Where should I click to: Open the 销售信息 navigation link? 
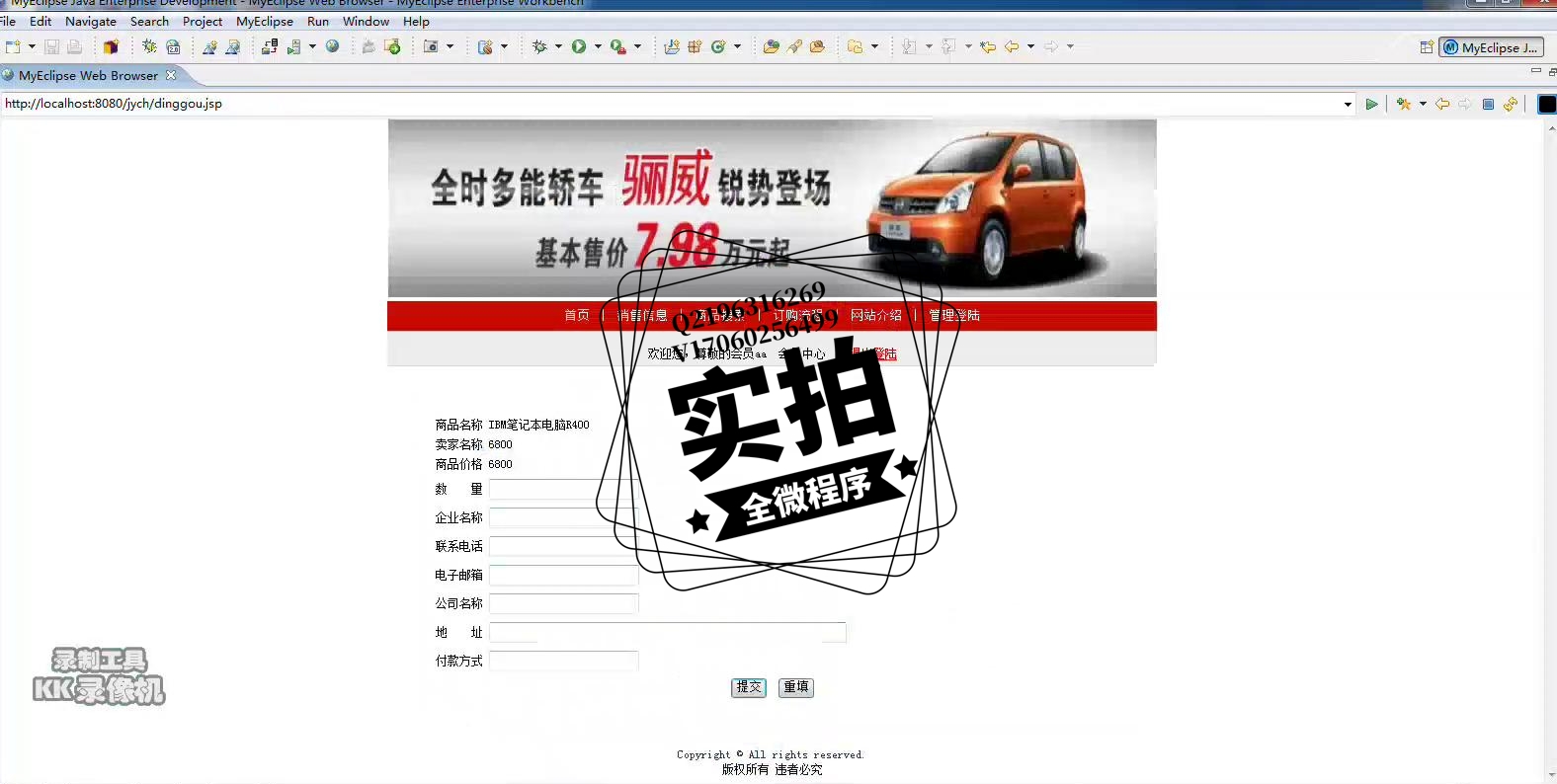[642, 315]
